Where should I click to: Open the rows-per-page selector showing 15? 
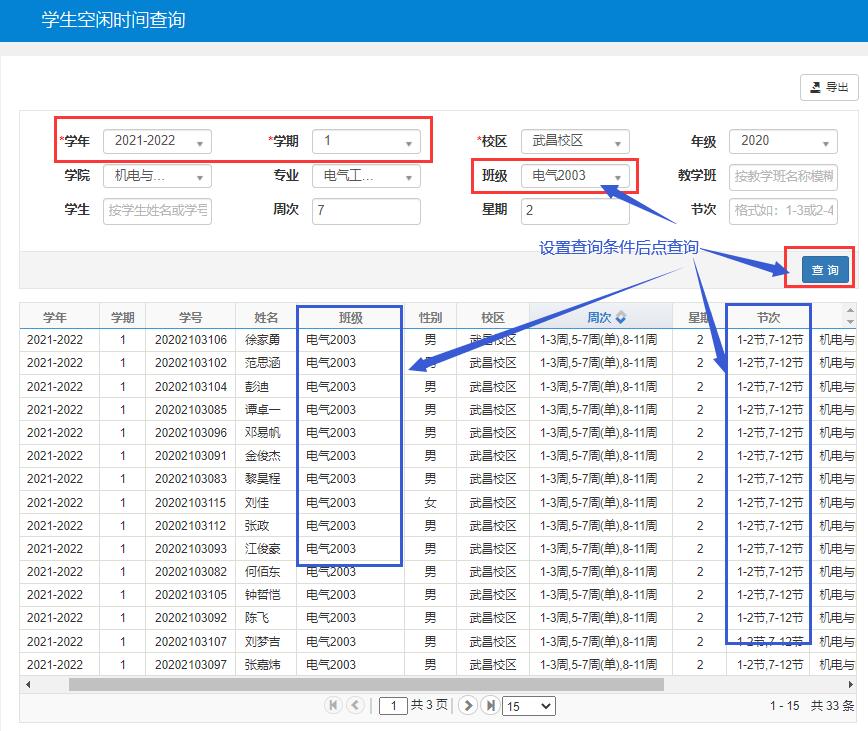[x=528, y=706]
